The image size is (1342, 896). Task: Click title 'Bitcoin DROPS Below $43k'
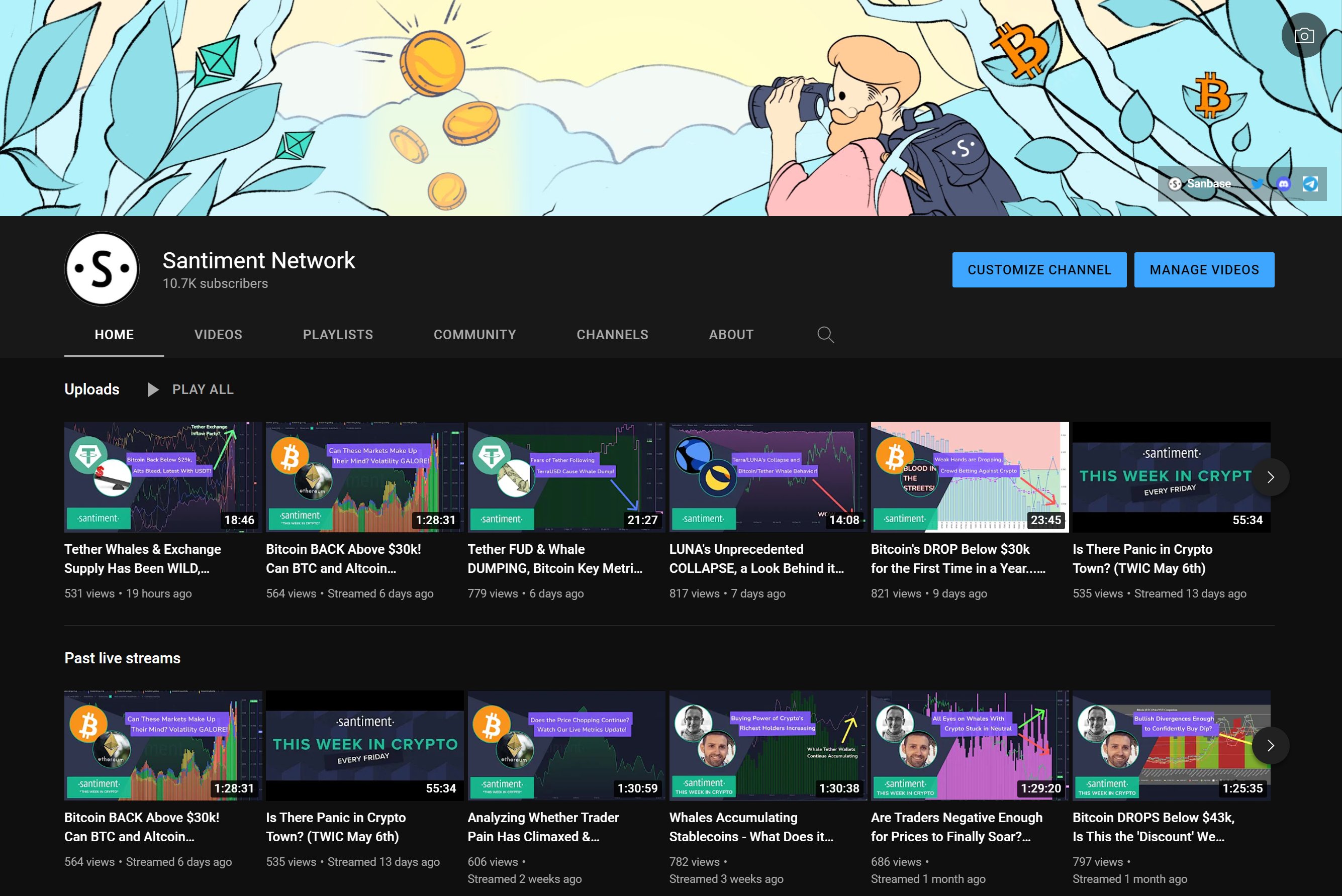pyautogui.click(x=1154, y=827)
